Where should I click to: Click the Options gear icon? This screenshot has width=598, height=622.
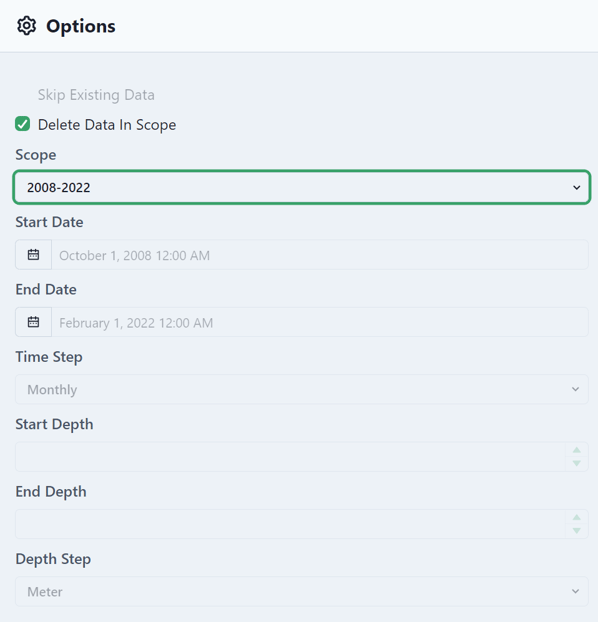click(27, 26)
